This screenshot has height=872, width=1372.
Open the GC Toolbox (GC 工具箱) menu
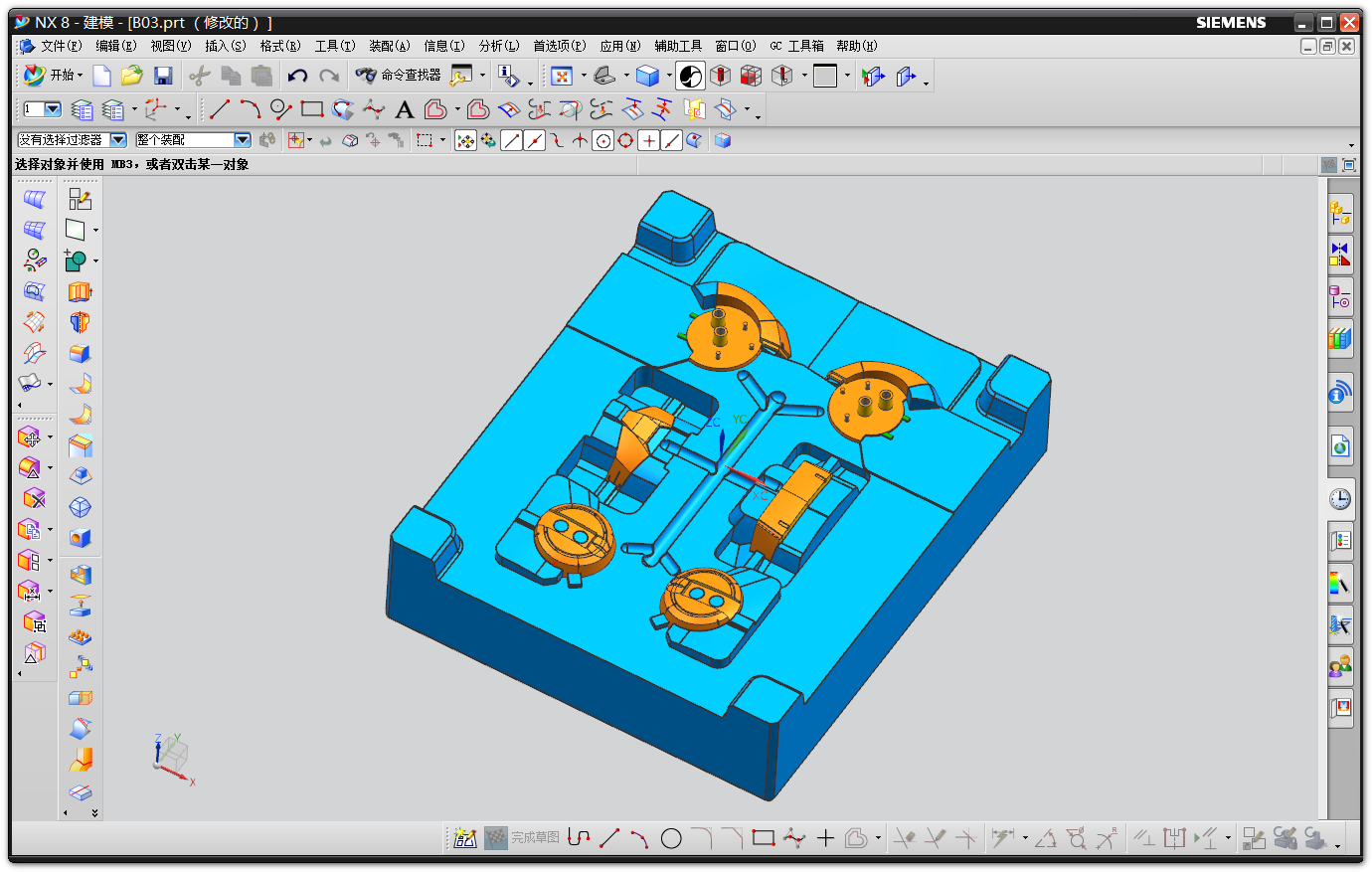tap(797, 46)
